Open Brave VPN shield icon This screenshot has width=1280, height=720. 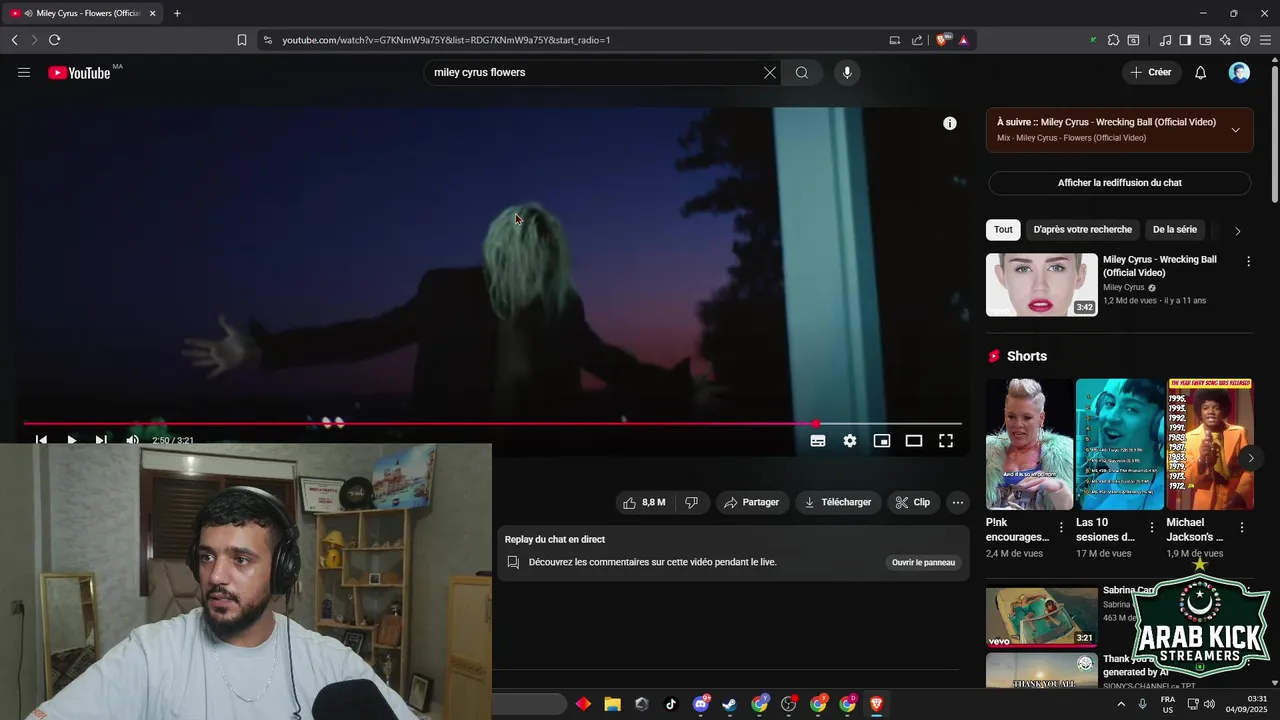(x=1245, y=40)
